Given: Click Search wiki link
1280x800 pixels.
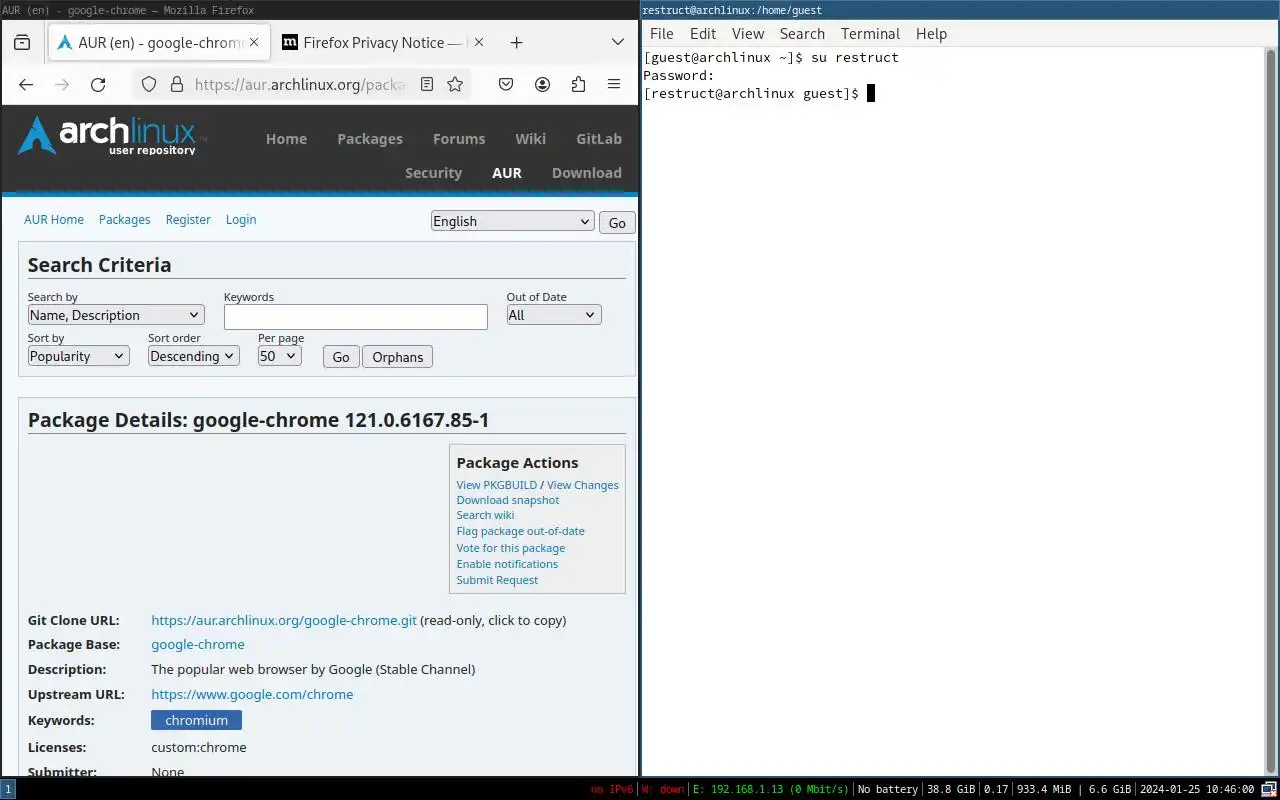Looking at the screenshot, I should coord(485,515).
